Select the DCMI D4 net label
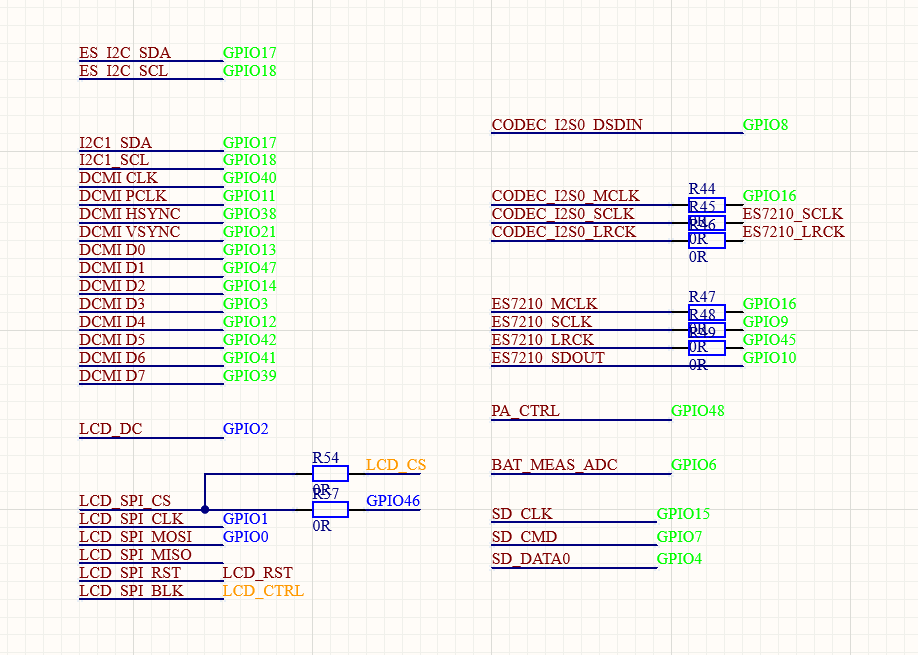Viewport: 918px width, 655px height. (112, 322)
